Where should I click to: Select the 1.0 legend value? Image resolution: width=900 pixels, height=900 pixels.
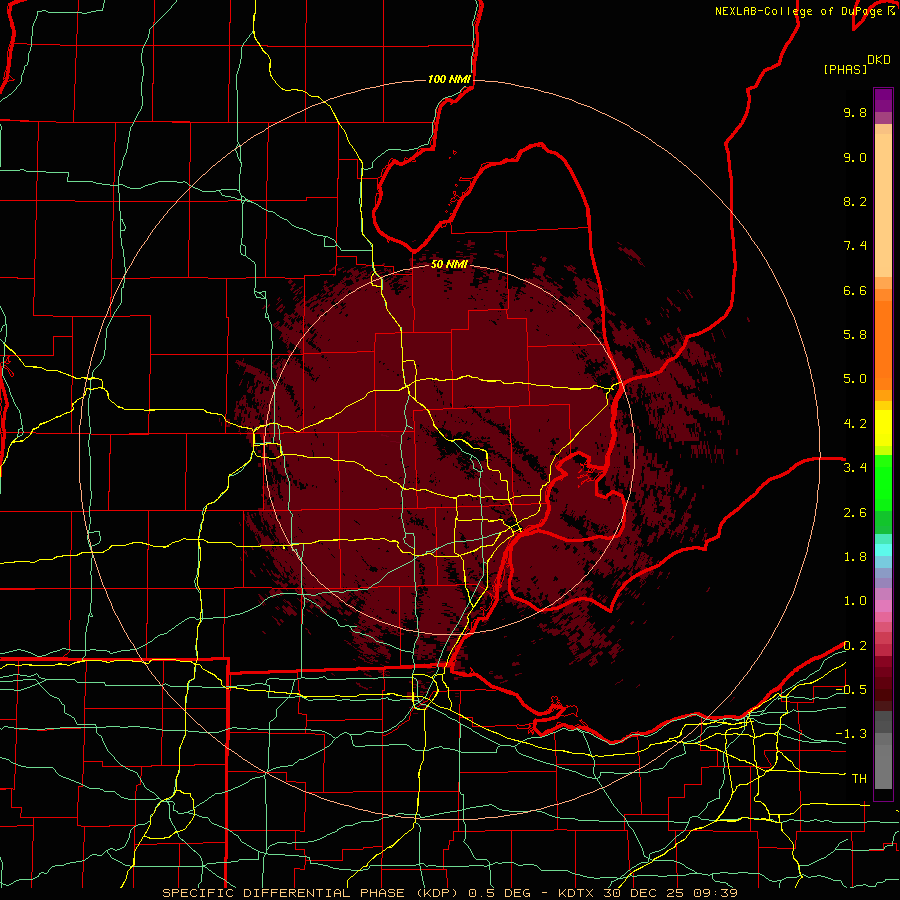[x=855, y=601]
